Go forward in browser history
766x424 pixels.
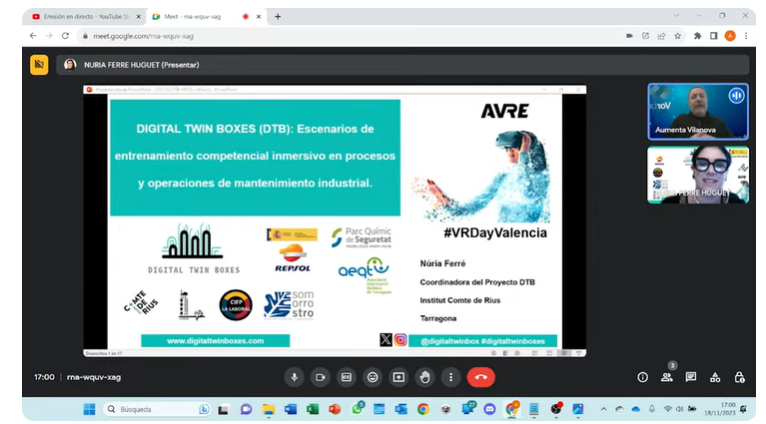pos(49,36)
